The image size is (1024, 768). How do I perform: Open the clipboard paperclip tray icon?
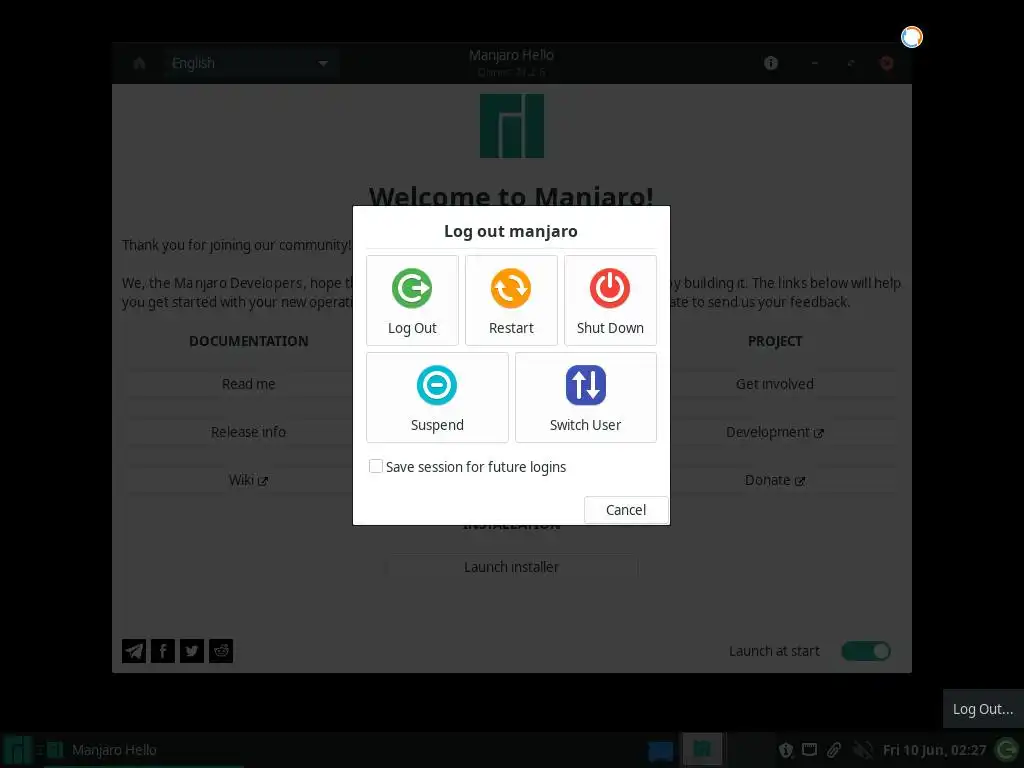pos(834,750)
